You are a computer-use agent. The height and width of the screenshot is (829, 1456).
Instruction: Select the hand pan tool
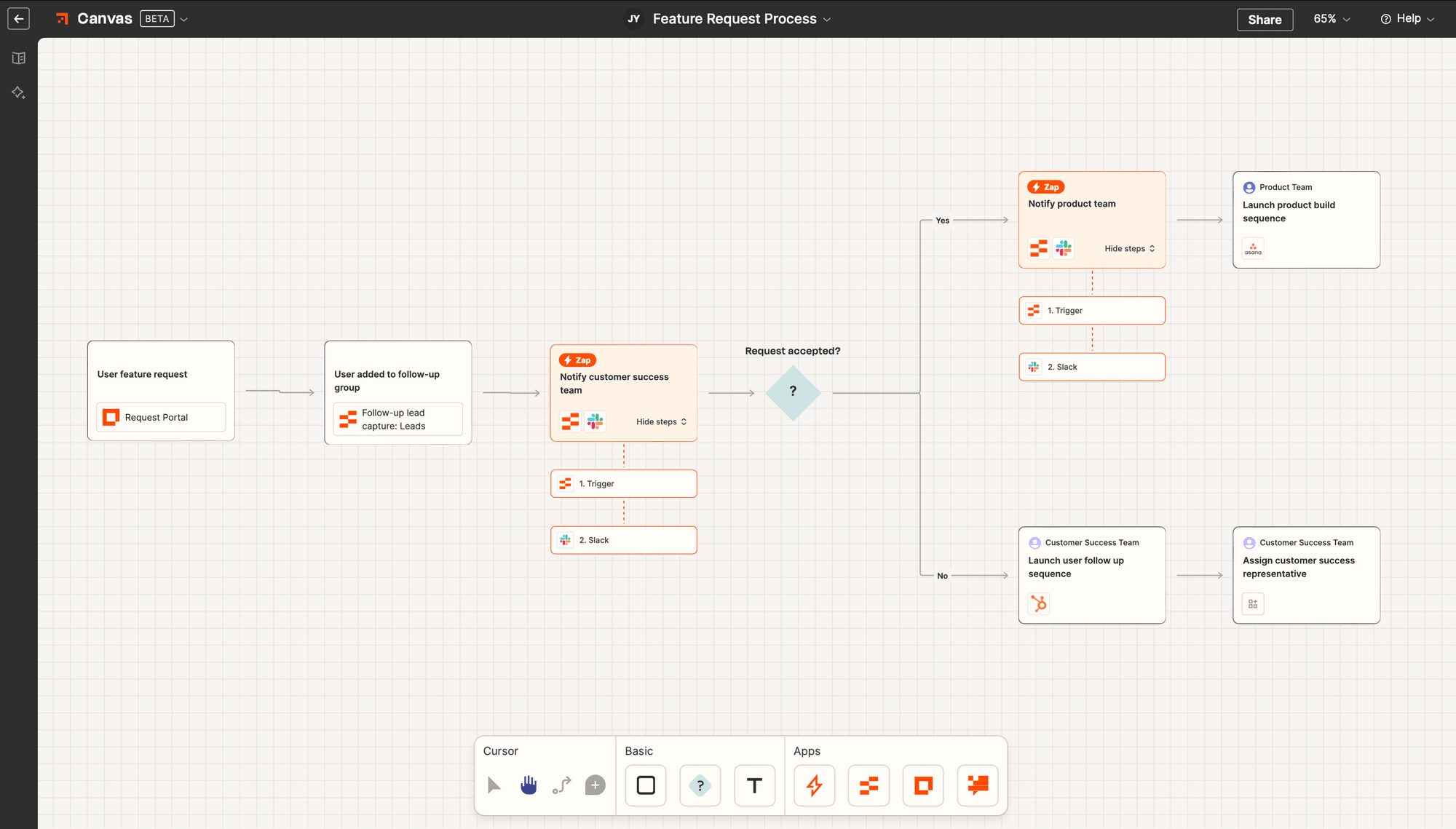(529, 785)
